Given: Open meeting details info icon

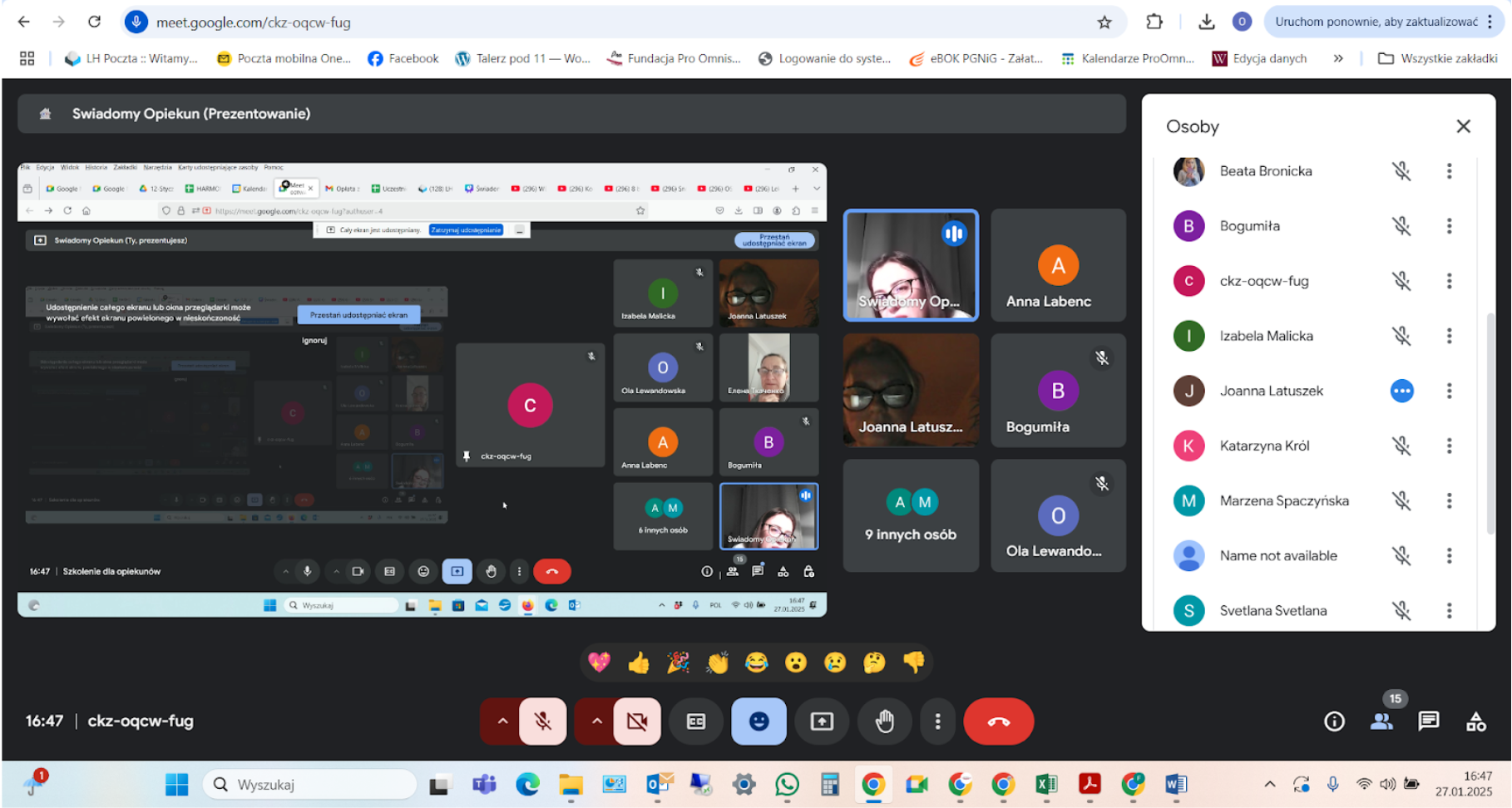Looking at the screenshot, I should point(1334,722).
